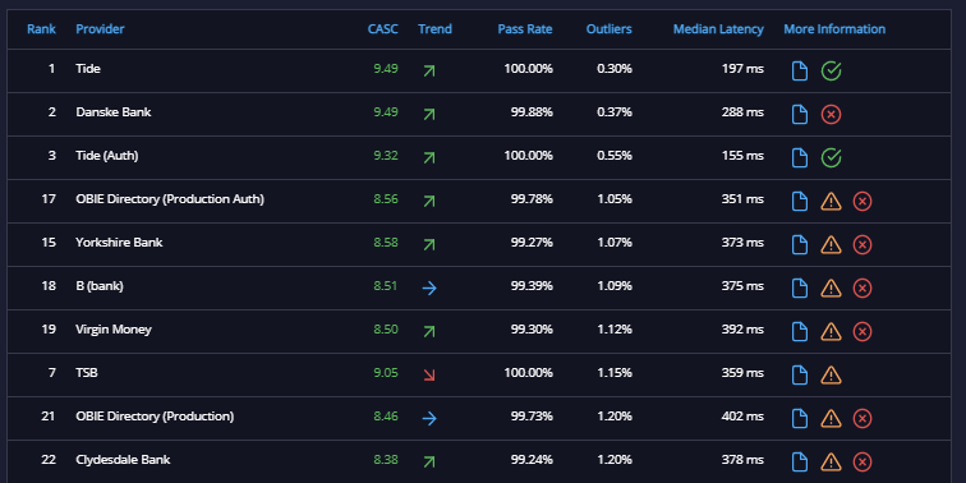Click the 8.38 CASC score for Clydesdale Bank
The image size is (966, 484).
pyautogui.click(x=386, y=459)
